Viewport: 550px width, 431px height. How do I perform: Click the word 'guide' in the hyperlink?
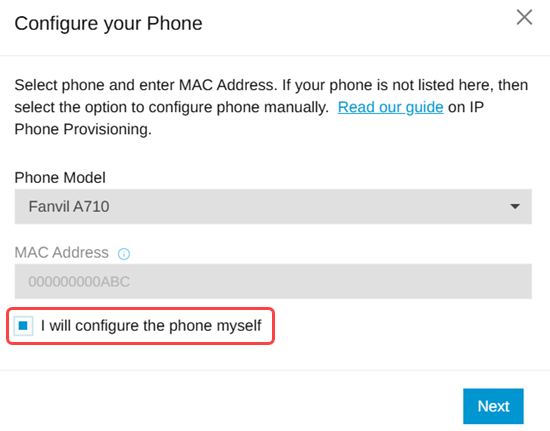(x=424, y=107)
